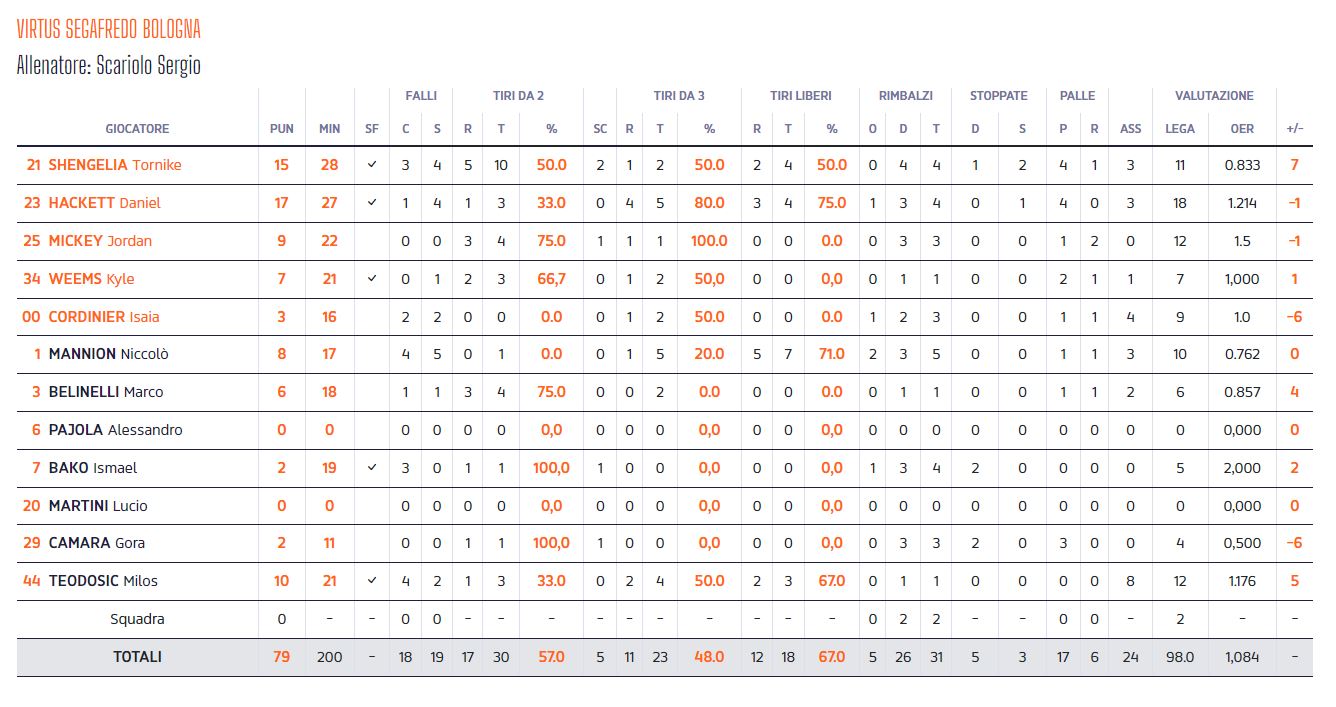Click the MIN column header
The height and width of the screenshot is (707, 1336).
coord(329,128)
